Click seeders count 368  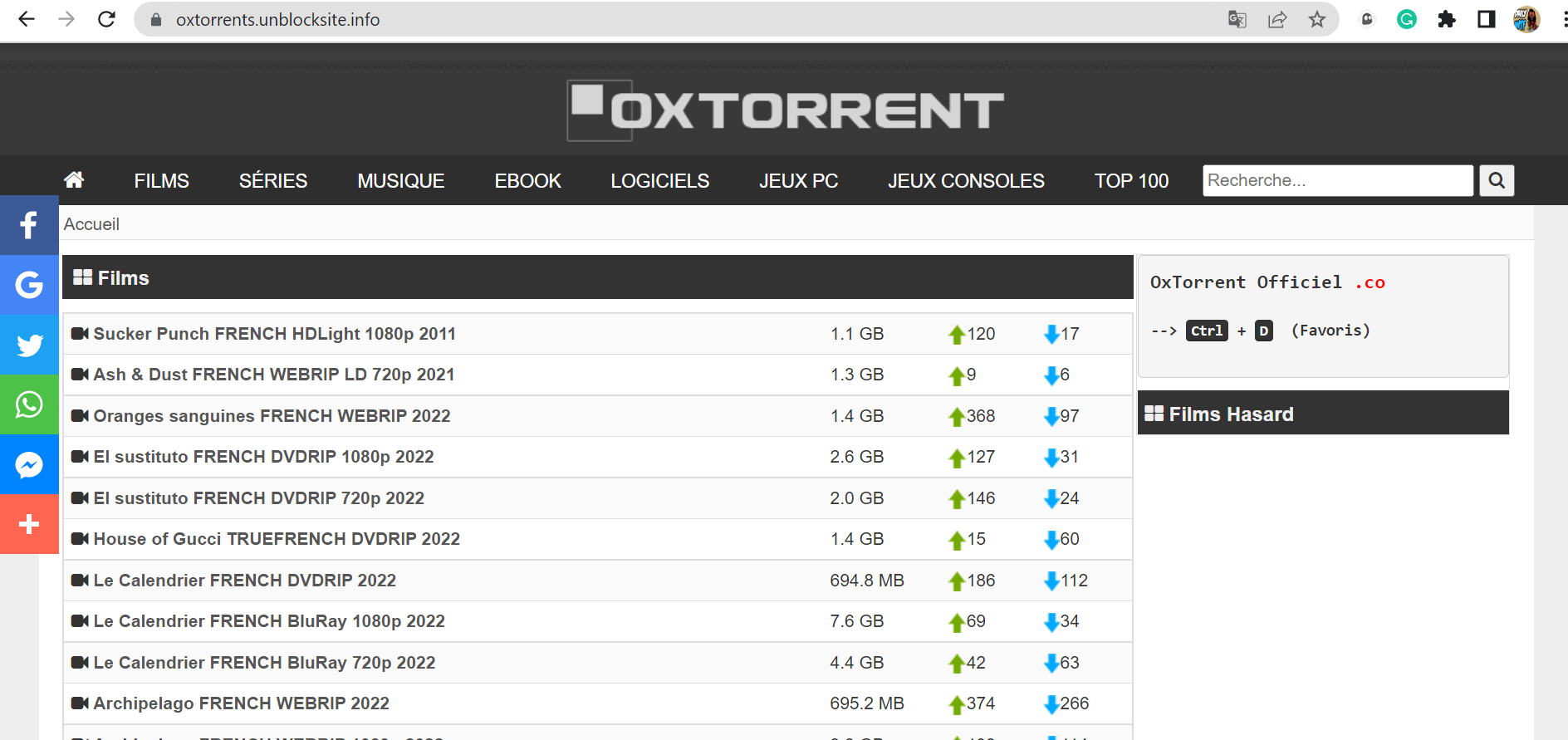981,416
